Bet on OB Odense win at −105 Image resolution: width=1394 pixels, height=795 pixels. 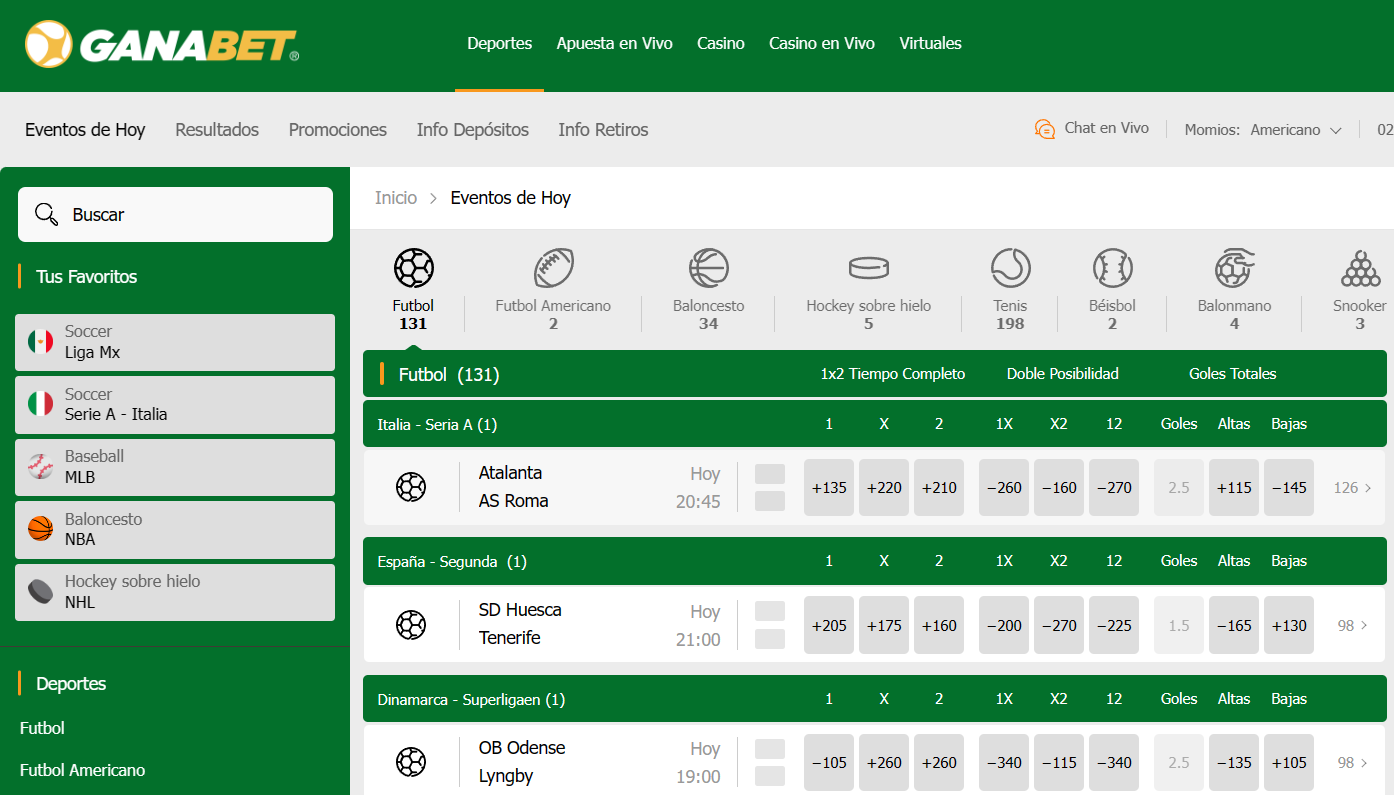[x=829, y=762]
